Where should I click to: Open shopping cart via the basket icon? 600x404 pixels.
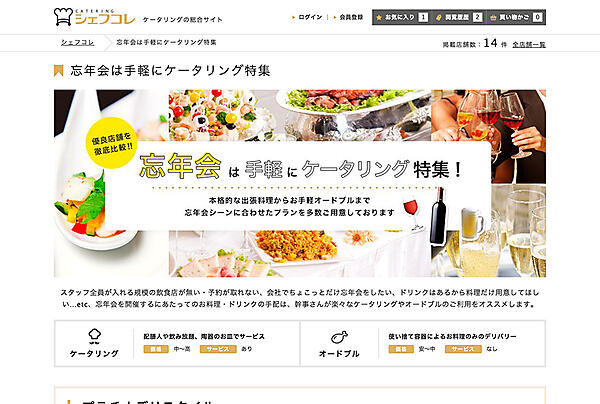click(493, 18)
